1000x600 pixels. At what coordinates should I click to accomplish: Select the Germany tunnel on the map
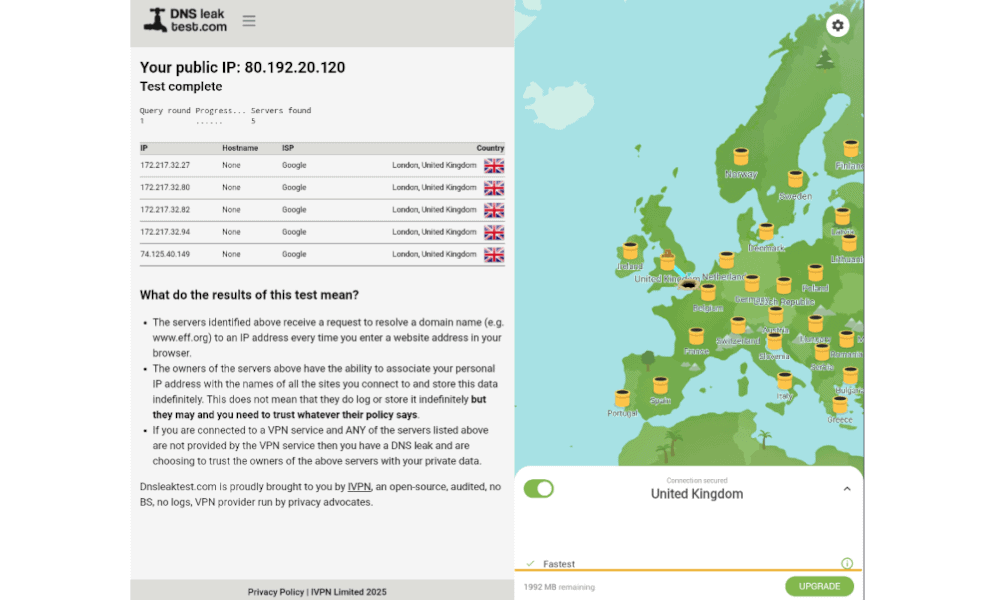click(752, 283)
